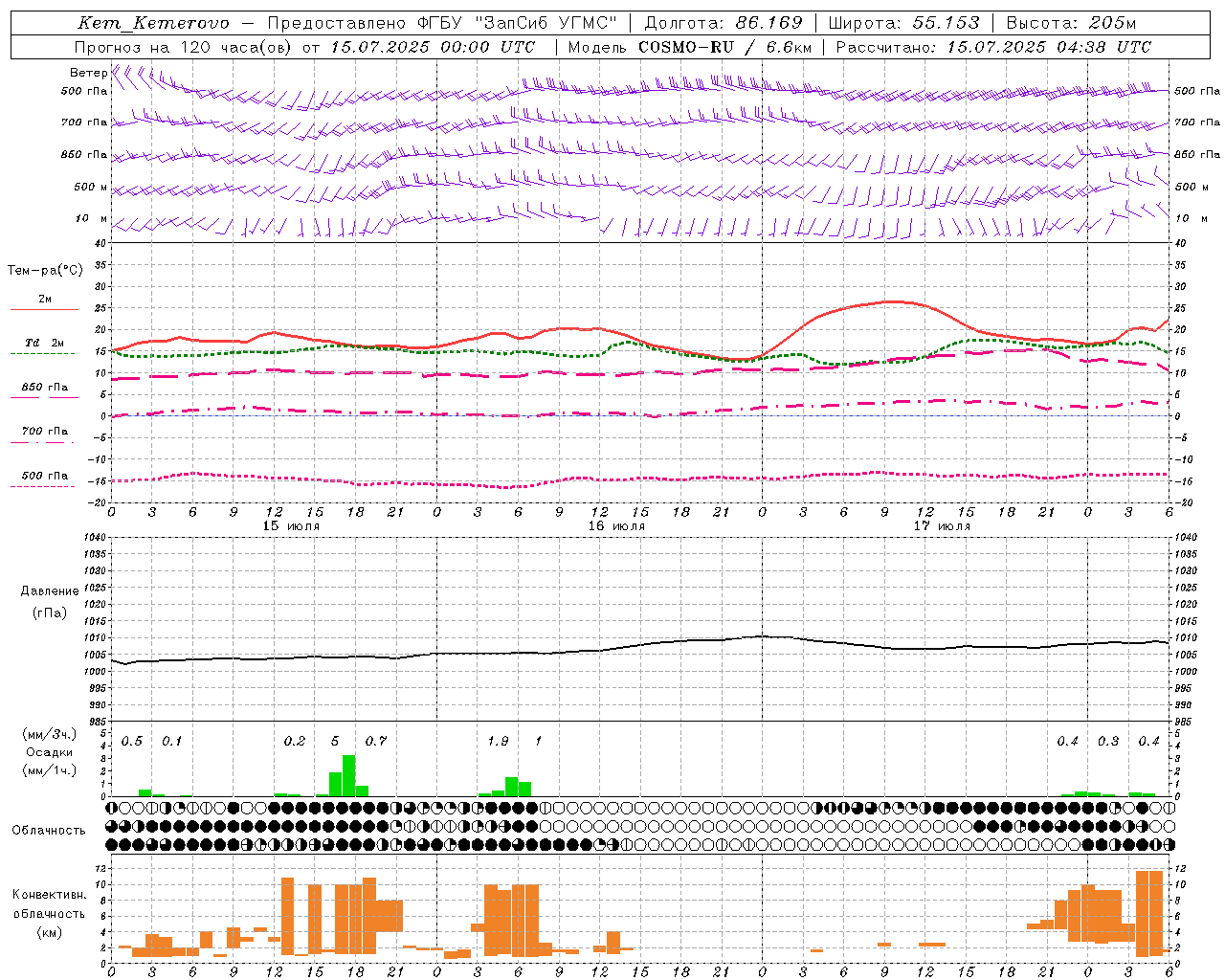
Task: Select the provider text ФГБУ "ЗапСиб УГМС"
Action: (519, 23)
